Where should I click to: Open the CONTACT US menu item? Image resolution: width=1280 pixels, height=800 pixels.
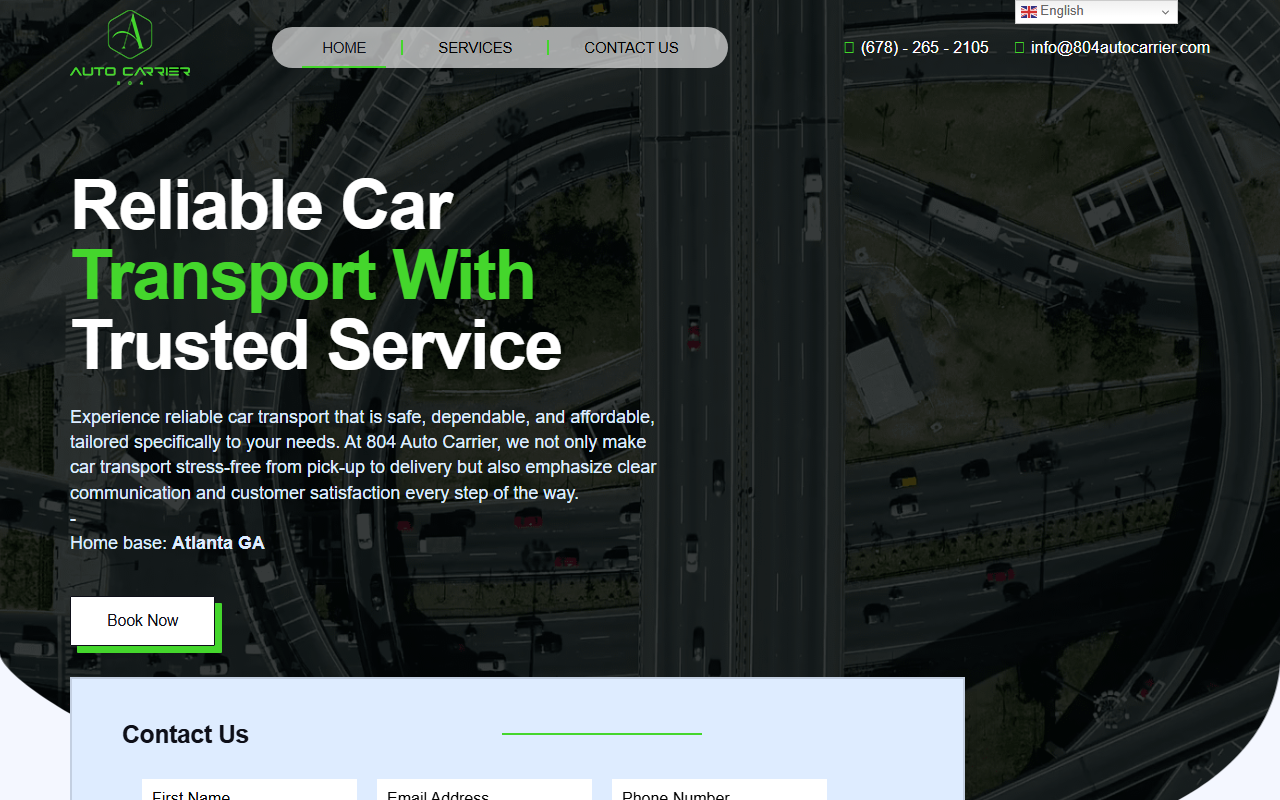point(631,47)
